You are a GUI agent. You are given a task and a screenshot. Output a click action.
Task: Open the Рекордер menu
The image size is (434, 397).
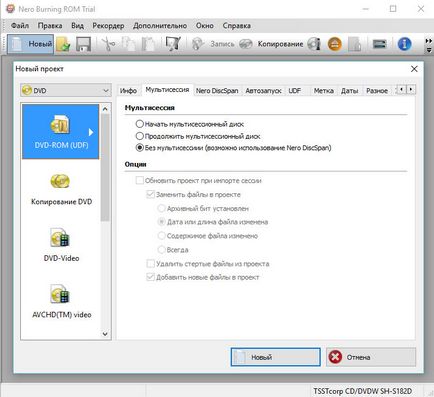(x=108, y=26)
